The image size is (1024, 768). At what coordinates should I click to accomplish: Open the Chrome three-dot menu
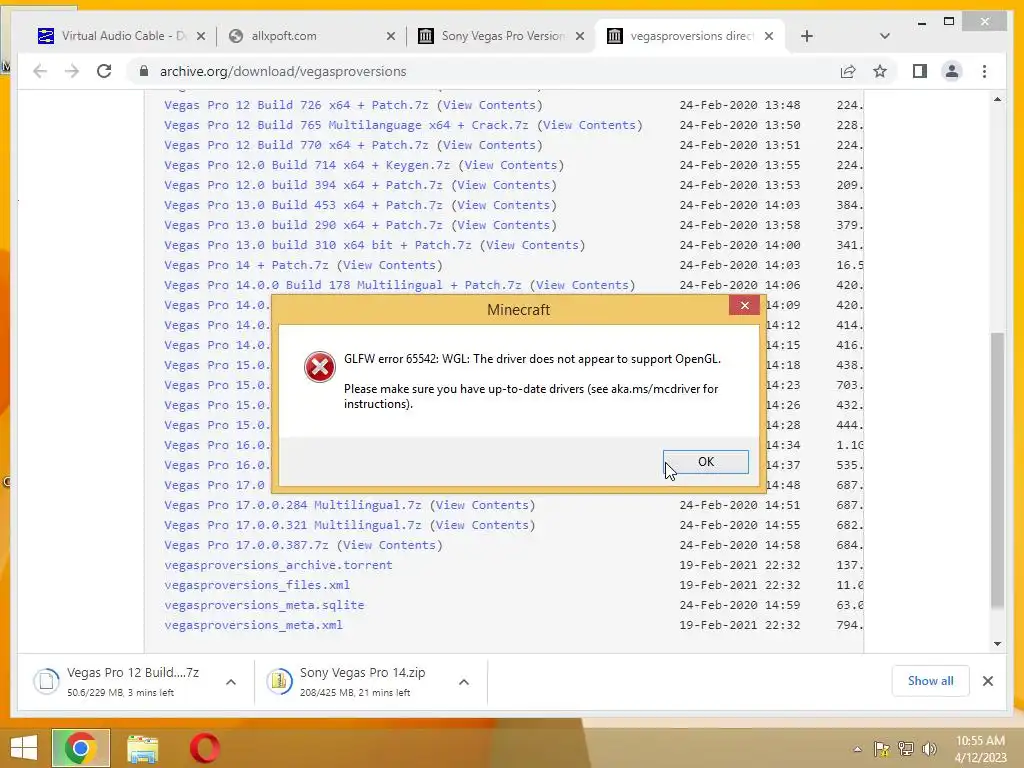click(984, 71)
